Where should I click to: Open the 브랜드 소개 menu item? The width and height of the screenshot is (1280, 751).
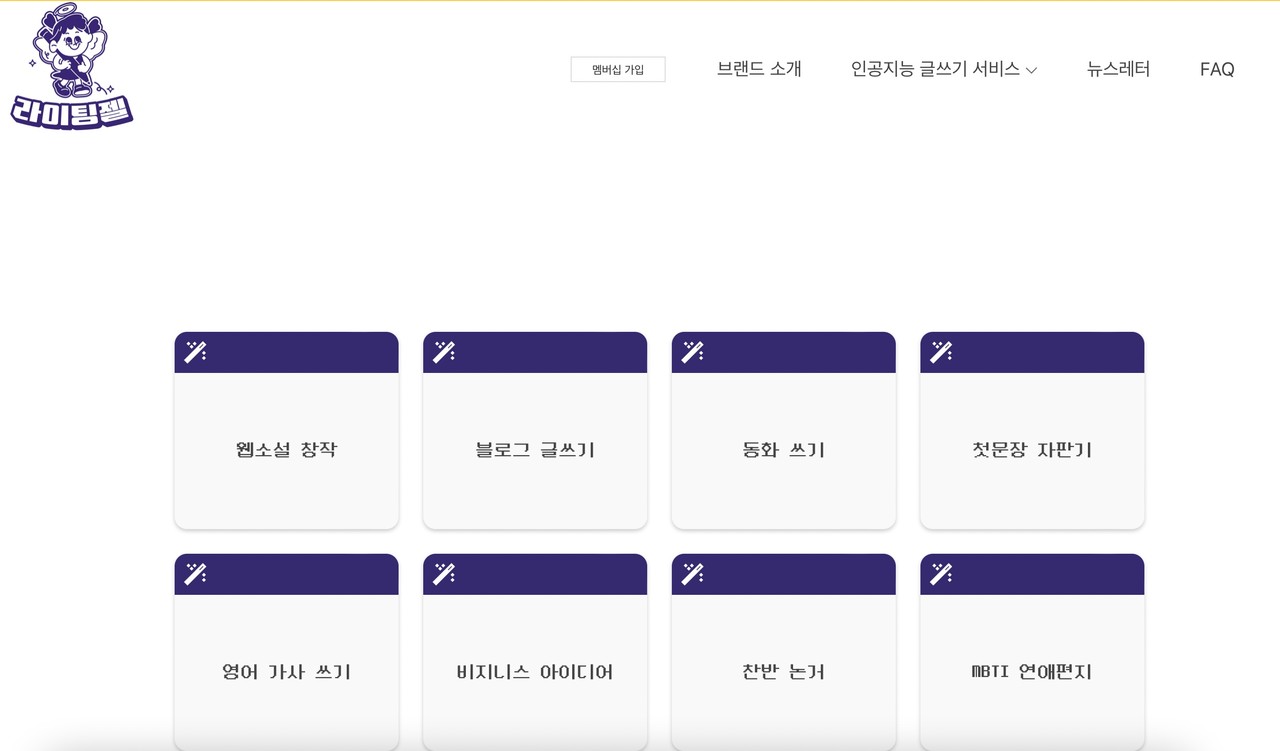click(x=759, y=69)
